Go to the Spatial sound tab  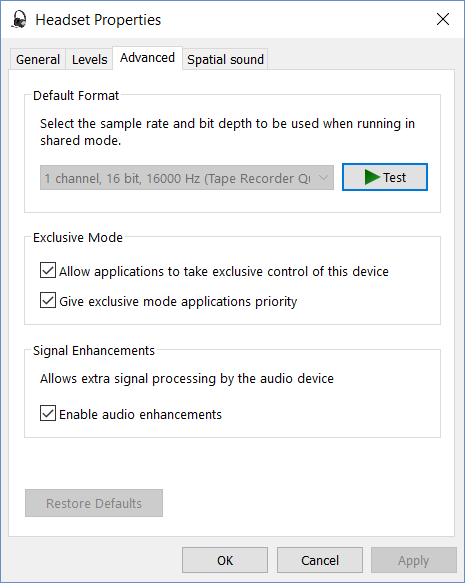(225, 59)
